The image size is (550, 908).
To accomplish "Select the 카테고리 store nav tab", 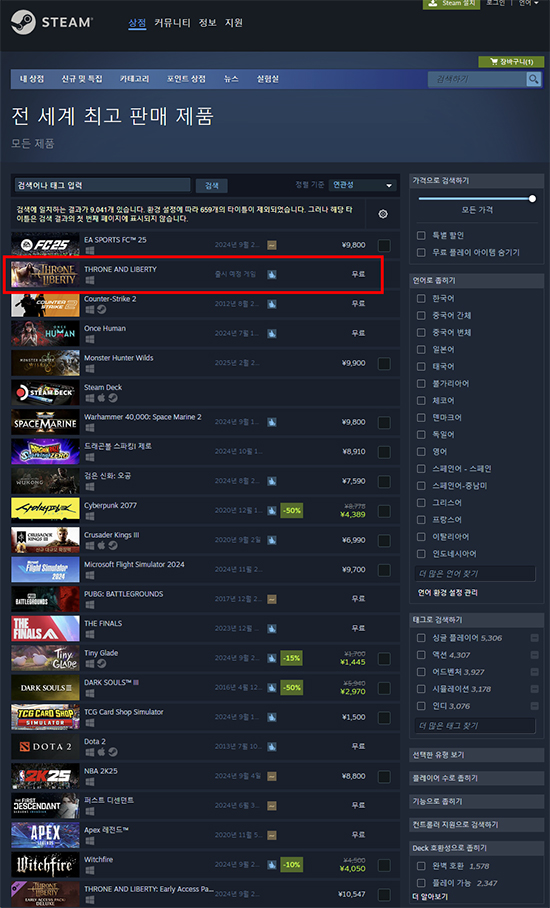I will click(x=134, y=79).
